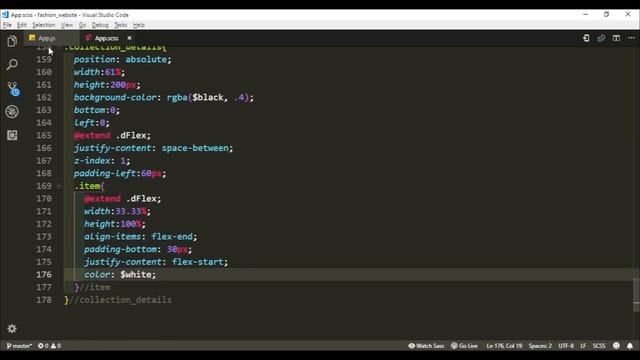Open the Go menu
Screen dimensions: 640x360
point(82,25)
